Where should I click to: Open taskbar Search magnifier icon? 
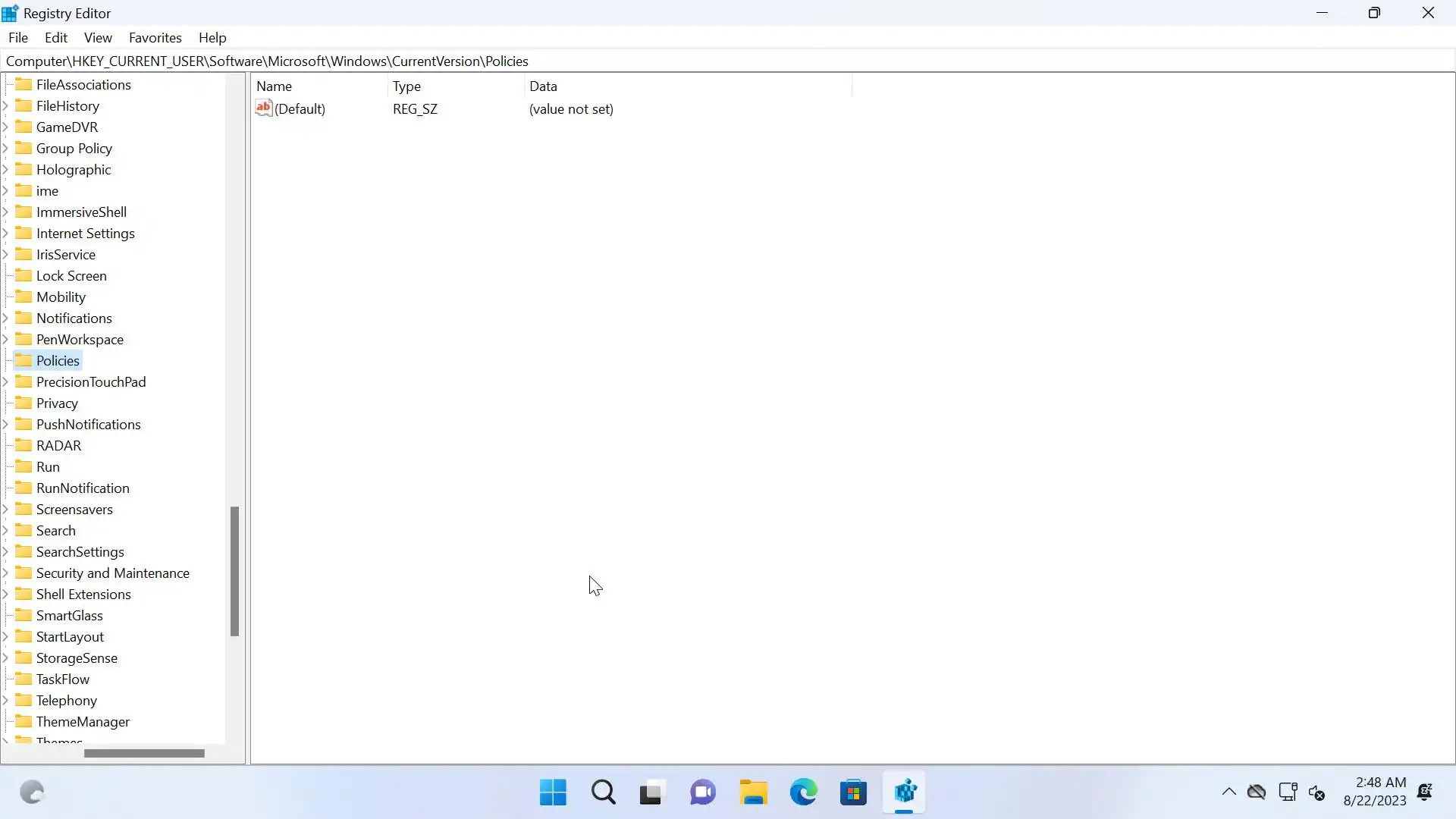click(x=604, y=792)
